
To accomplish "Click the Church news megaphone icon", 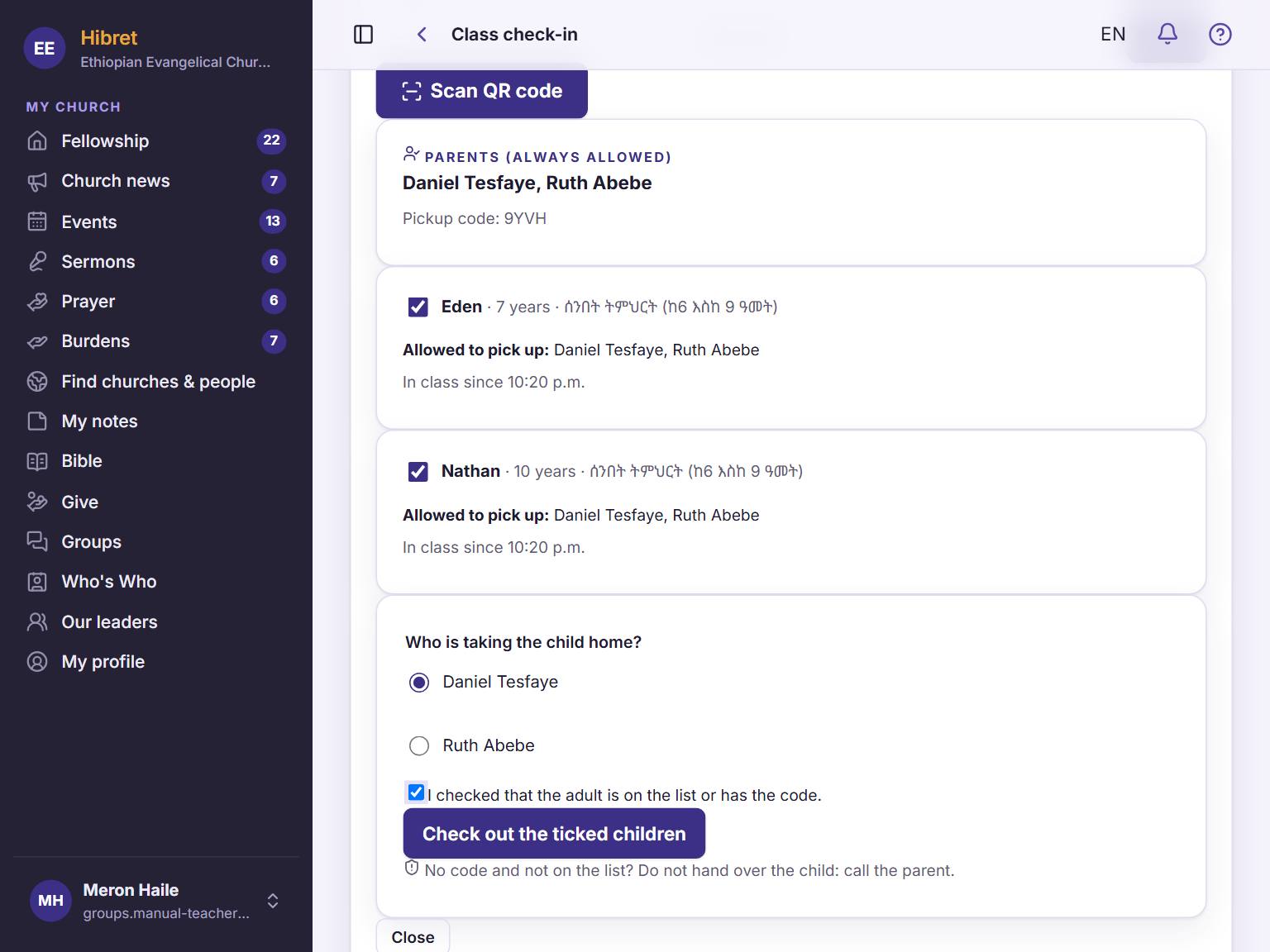I will (37, 181).
